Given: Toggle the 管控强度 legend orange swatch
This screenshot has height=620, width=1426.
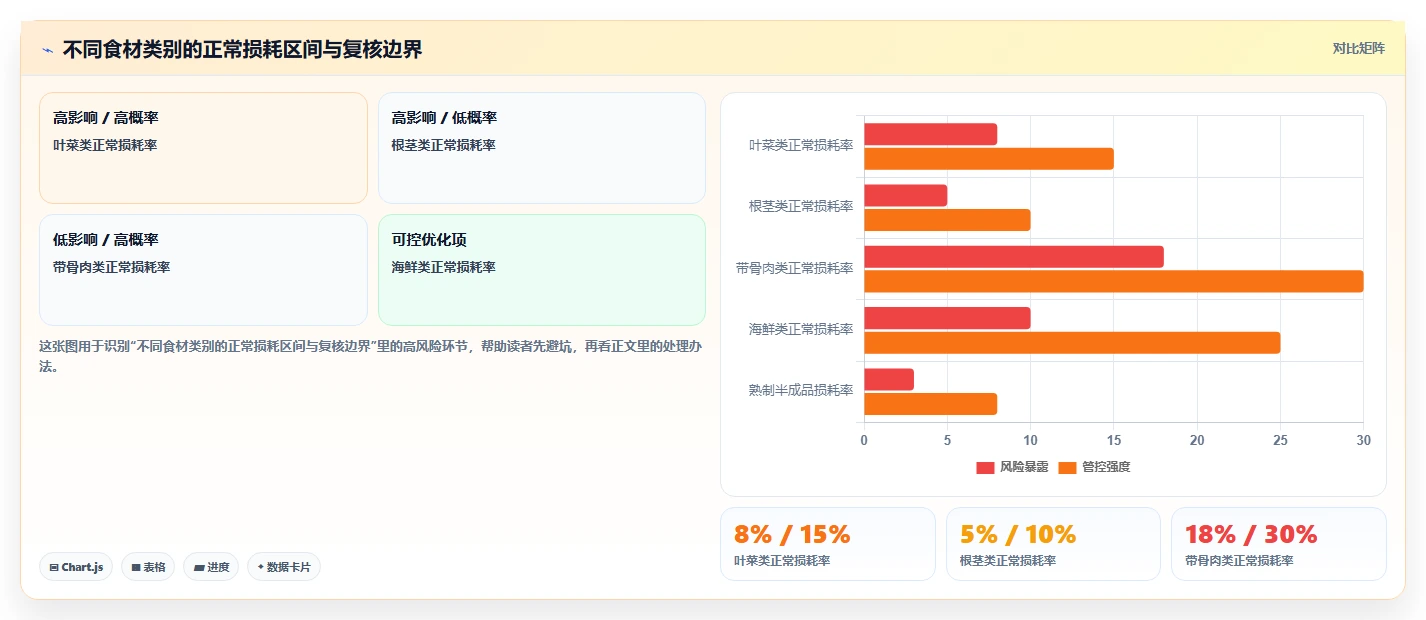Looking at the screenshot, I should coord(1067,467).
